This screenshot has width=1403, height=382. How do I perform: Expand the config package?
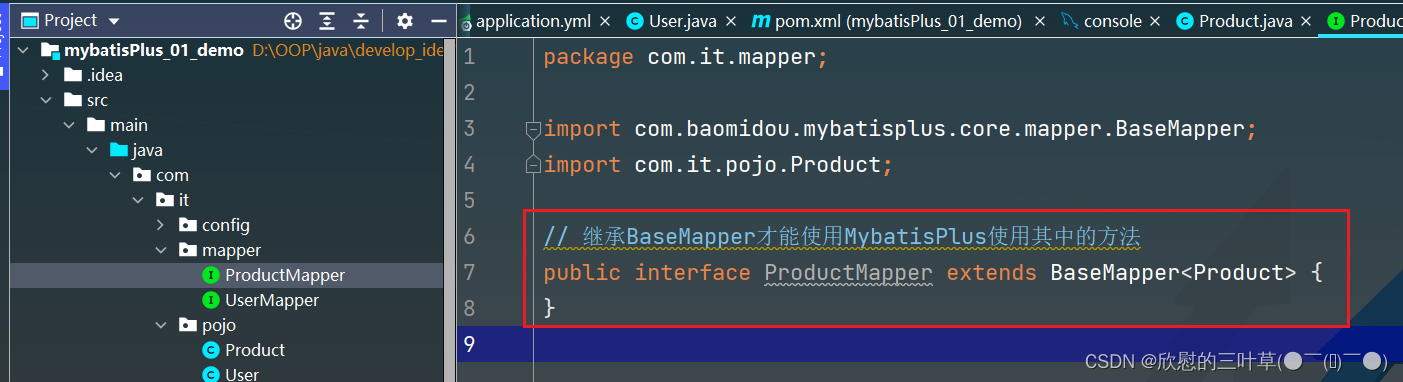click(160, 225)
